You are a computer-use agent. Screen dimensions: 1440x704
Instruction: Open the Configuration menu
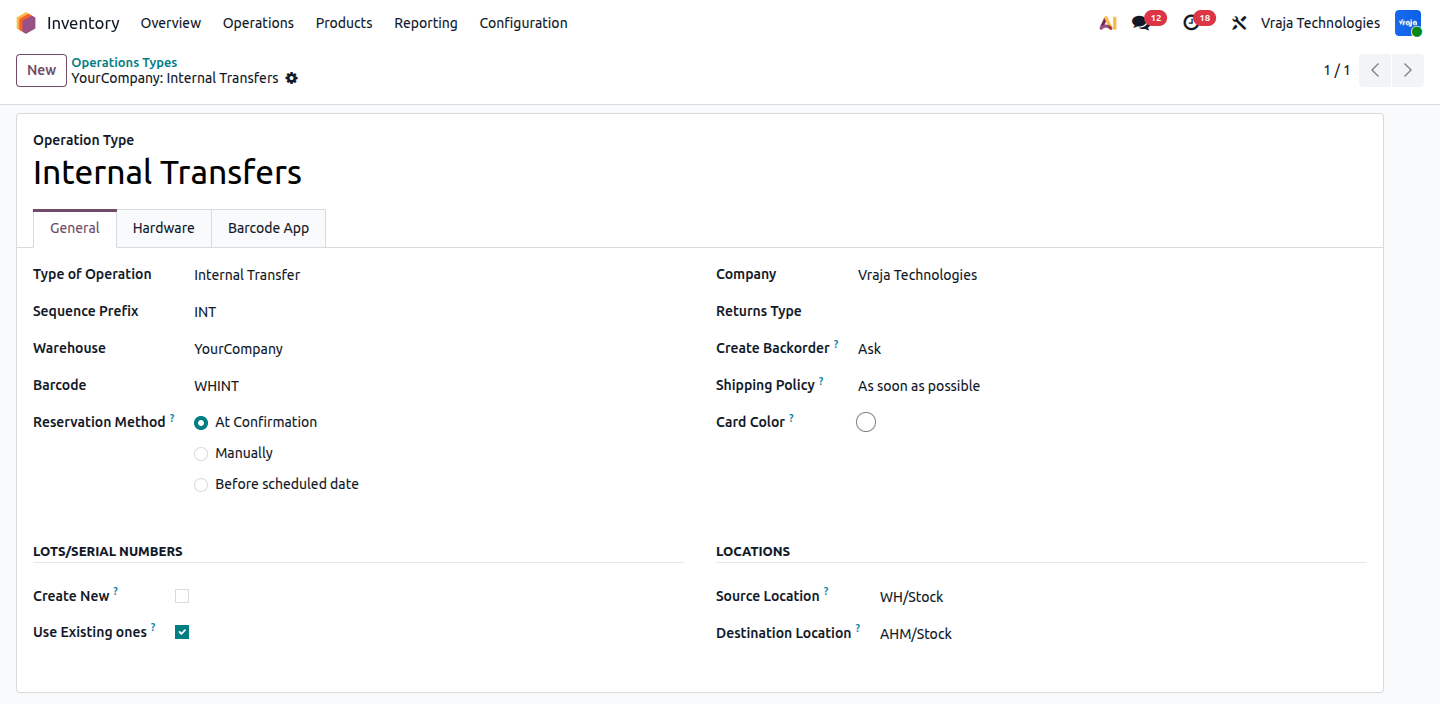[523, 23]
